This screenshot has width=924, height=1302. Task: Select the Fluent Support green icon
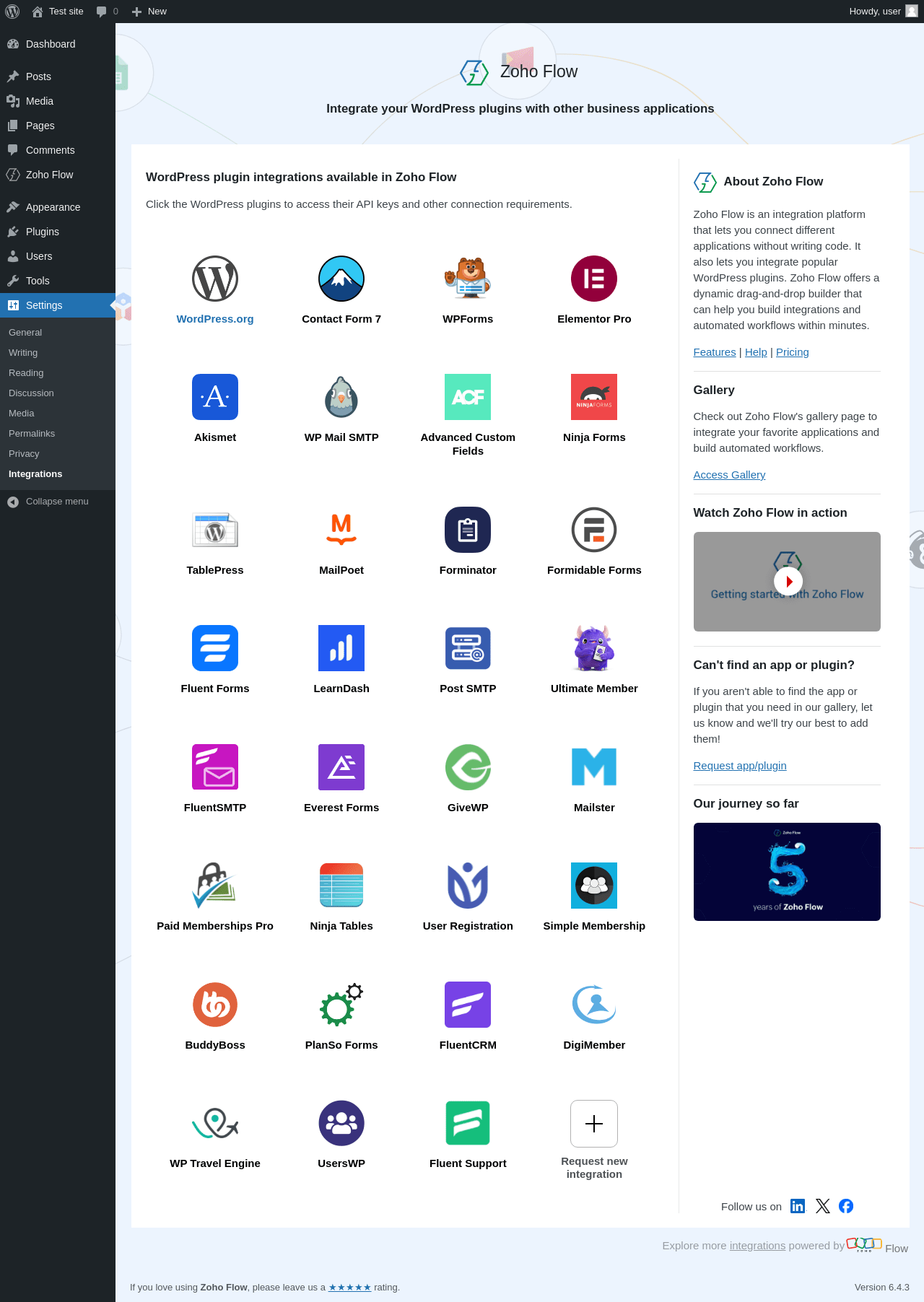coord(468,1123)
